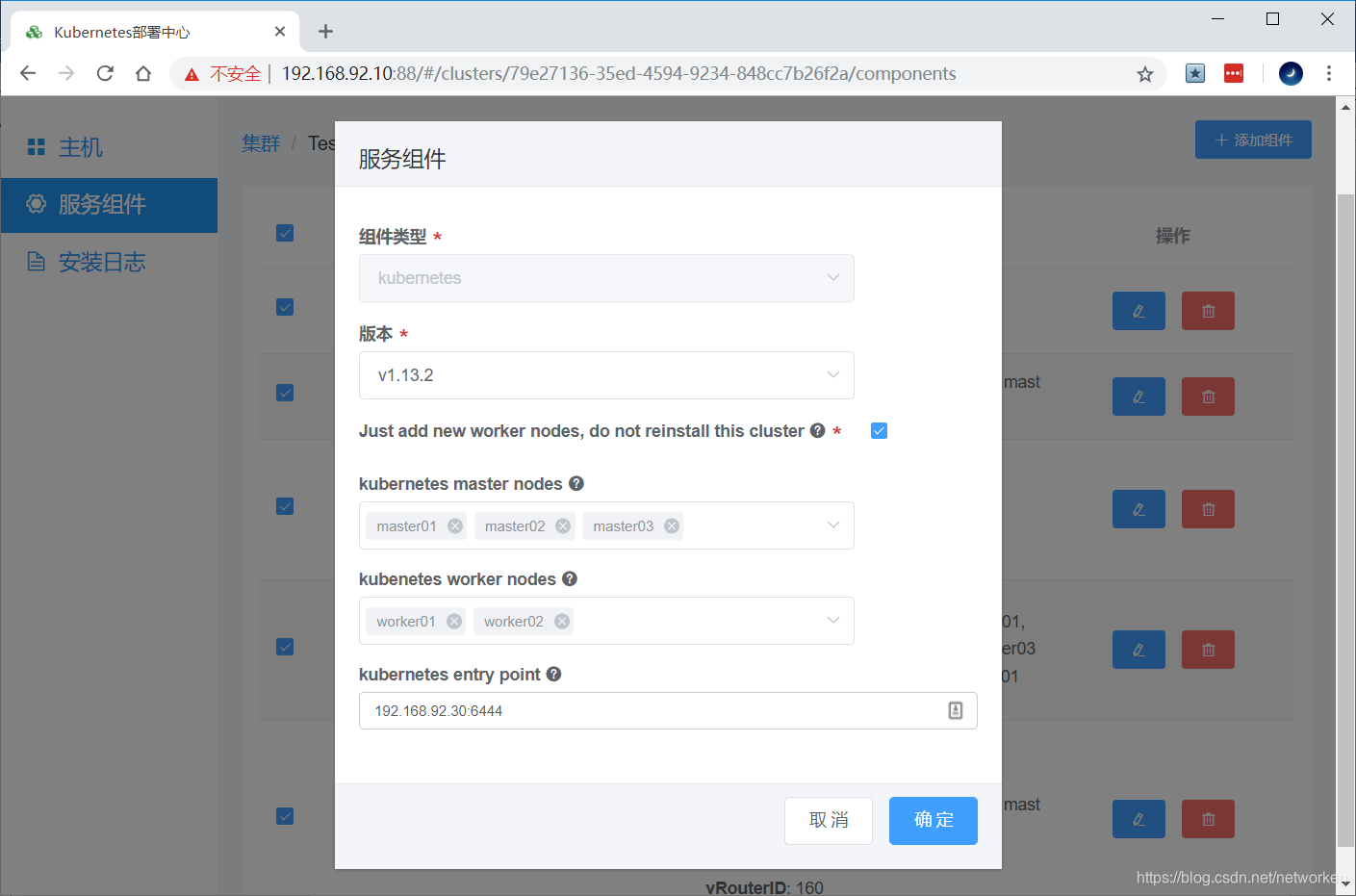The height and width of the screenshot is (896, 1356).
Task: Open the Chrome three-dot menu
Action: click(x=1329, y=73)
